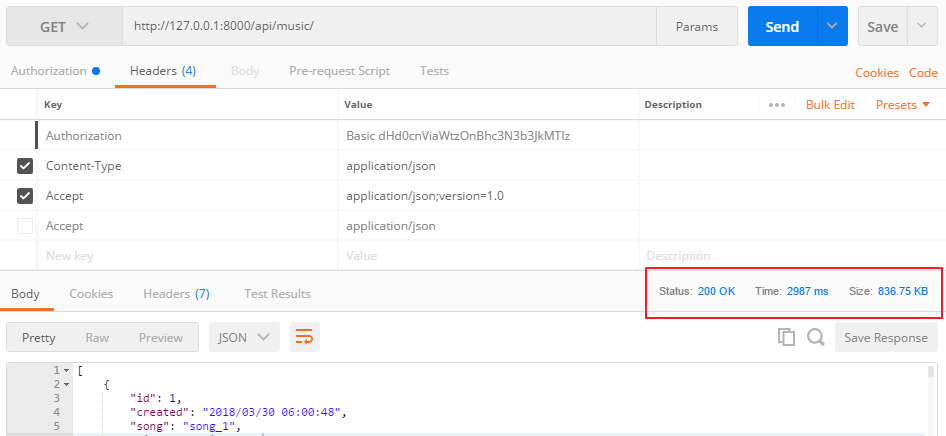Select the Headers (4) request tab
The width and height of the screenshot is (946, 436).
point(163,71)
